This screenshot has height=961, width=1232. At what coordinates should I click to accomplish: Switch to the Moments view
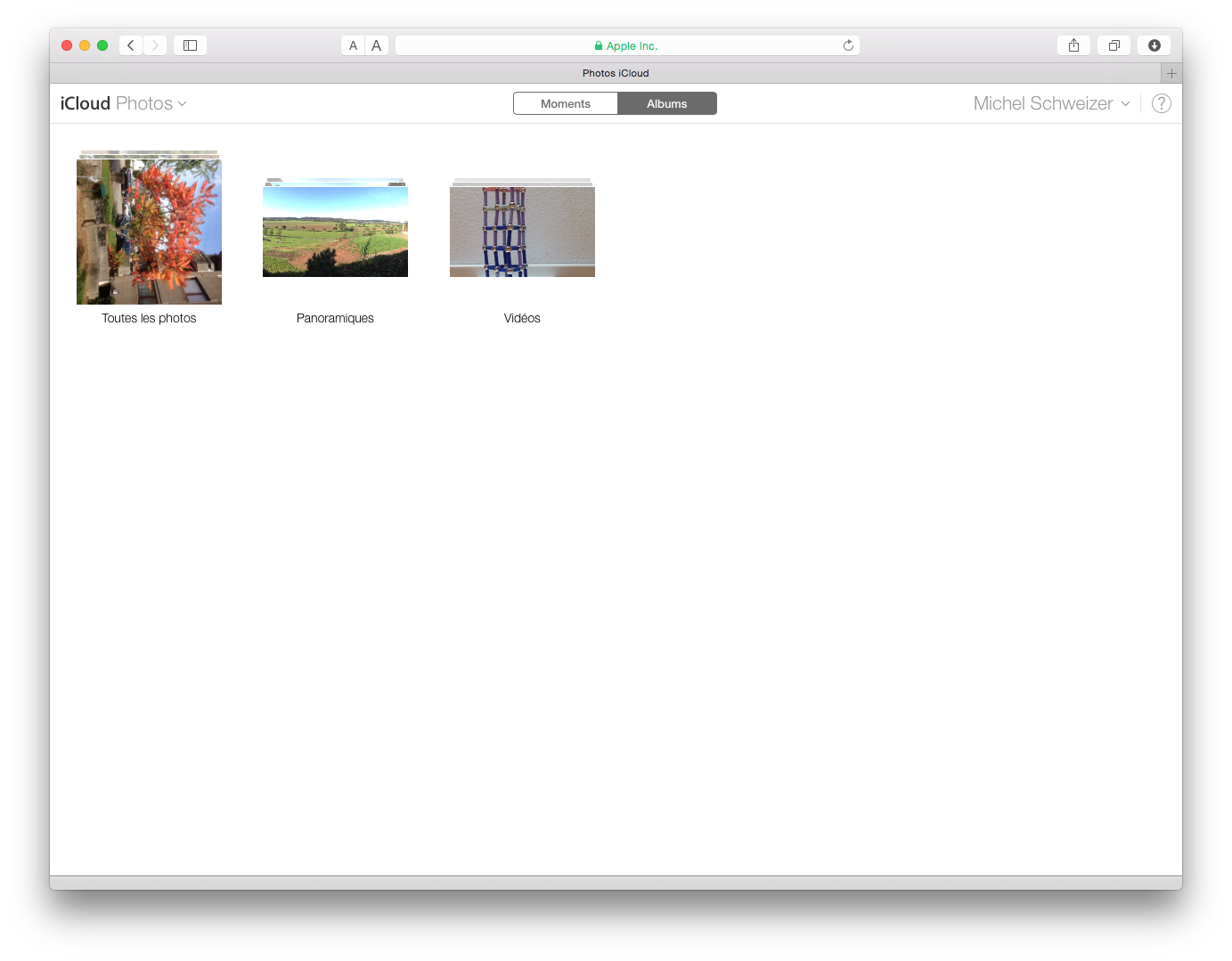pos(566,104)
